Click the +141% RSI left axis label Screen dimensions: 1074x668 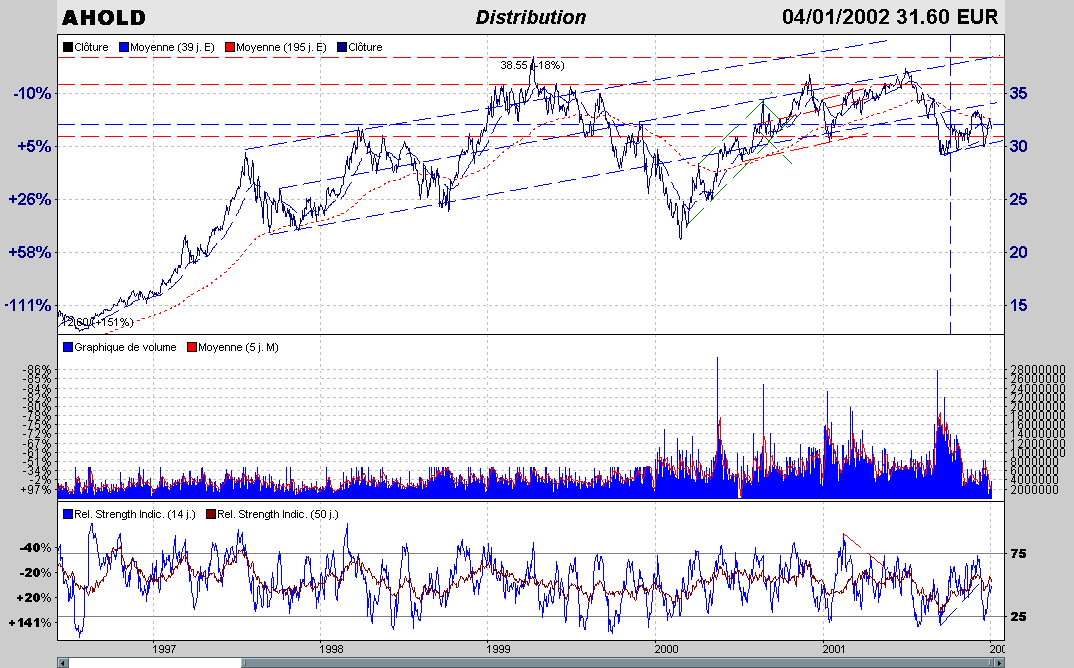click(x=31, y=623)
